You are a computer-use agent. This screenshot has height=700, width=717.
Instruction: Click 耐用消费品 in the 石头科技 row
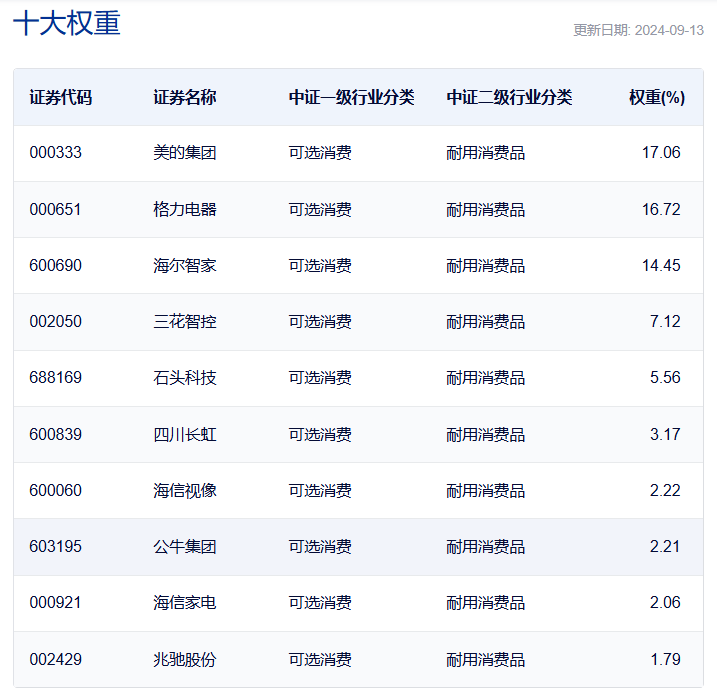pyautogui.click(x=485, y=377)
